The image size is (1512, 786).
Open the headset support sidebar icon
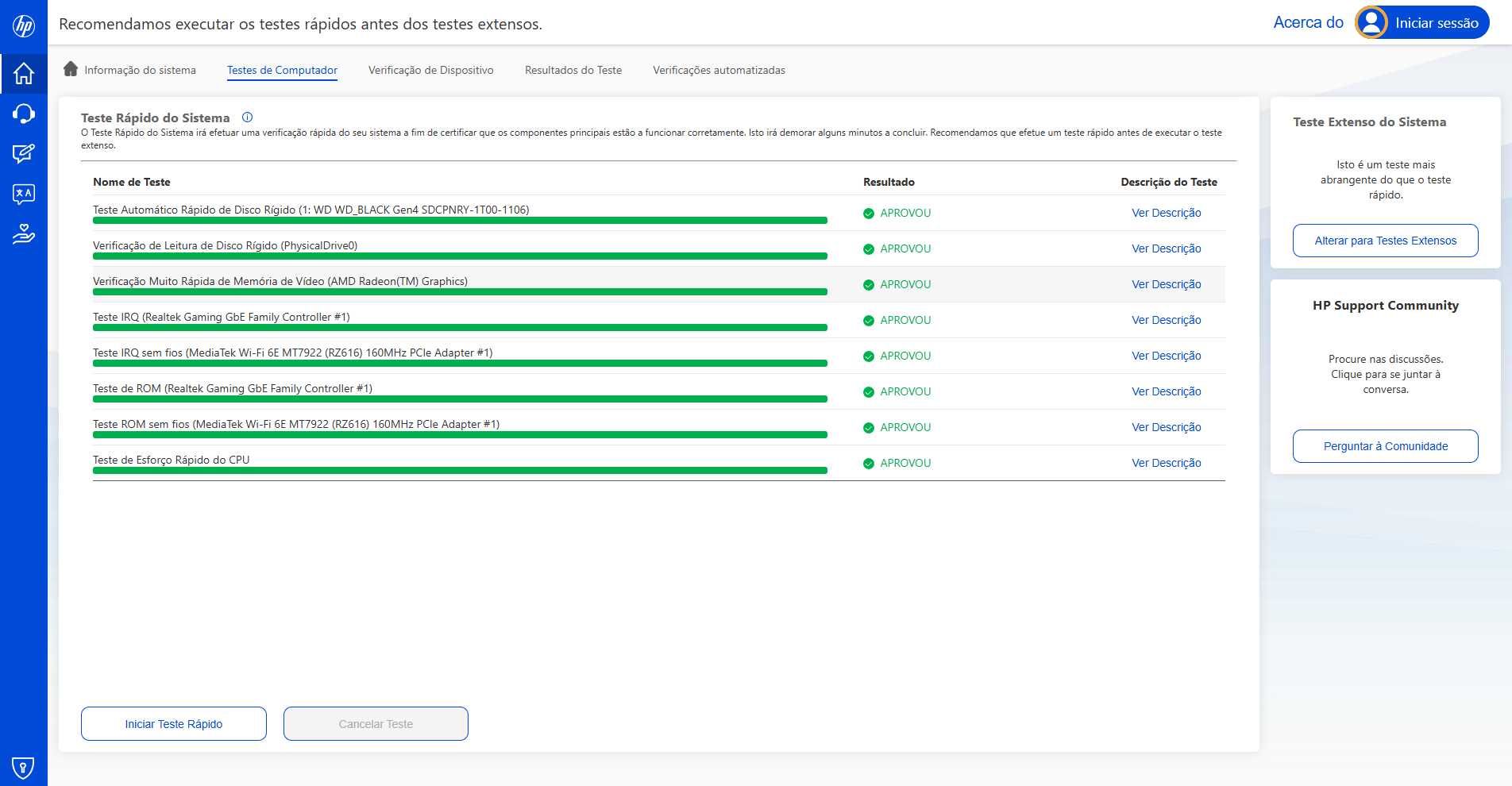(x=24, y=114)
